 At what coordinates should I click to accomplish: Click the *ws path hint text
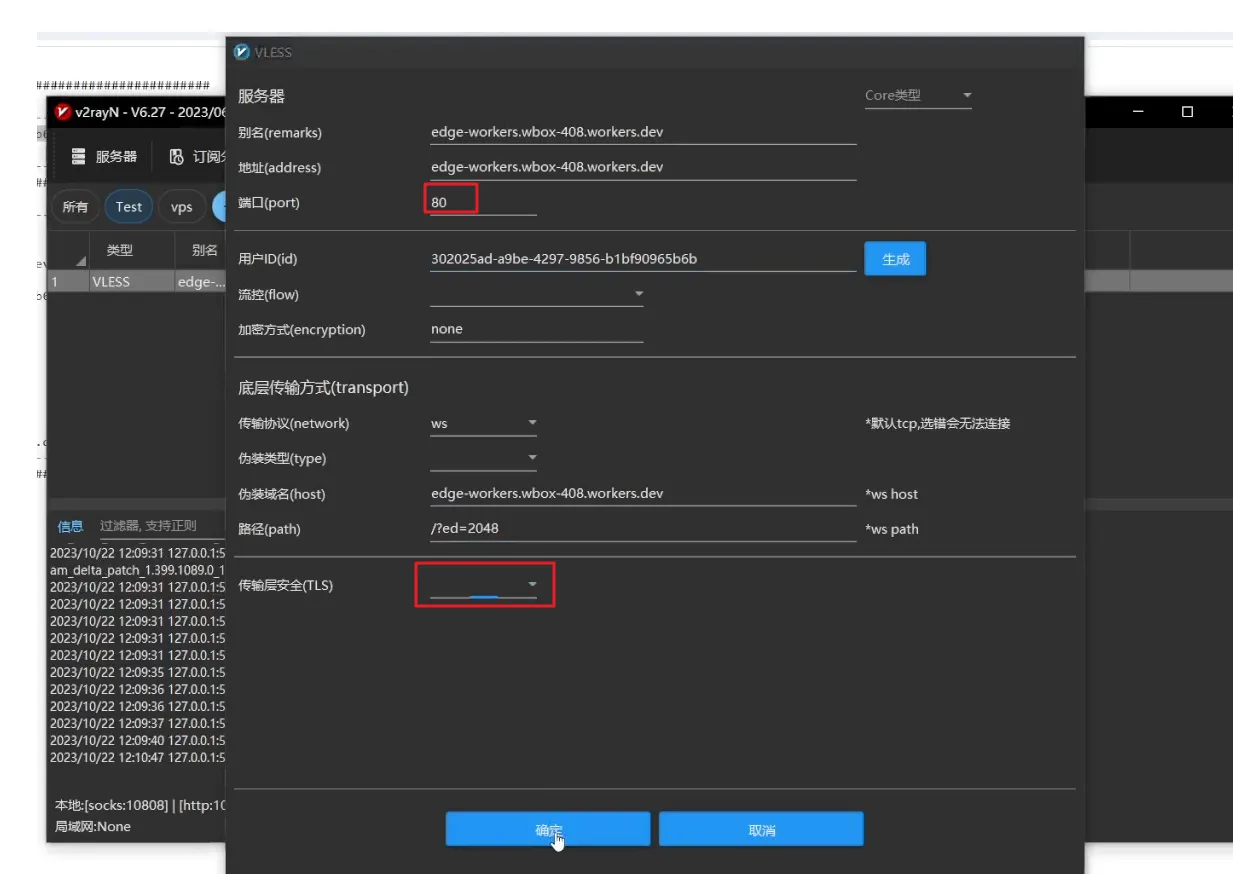point(892,529)
